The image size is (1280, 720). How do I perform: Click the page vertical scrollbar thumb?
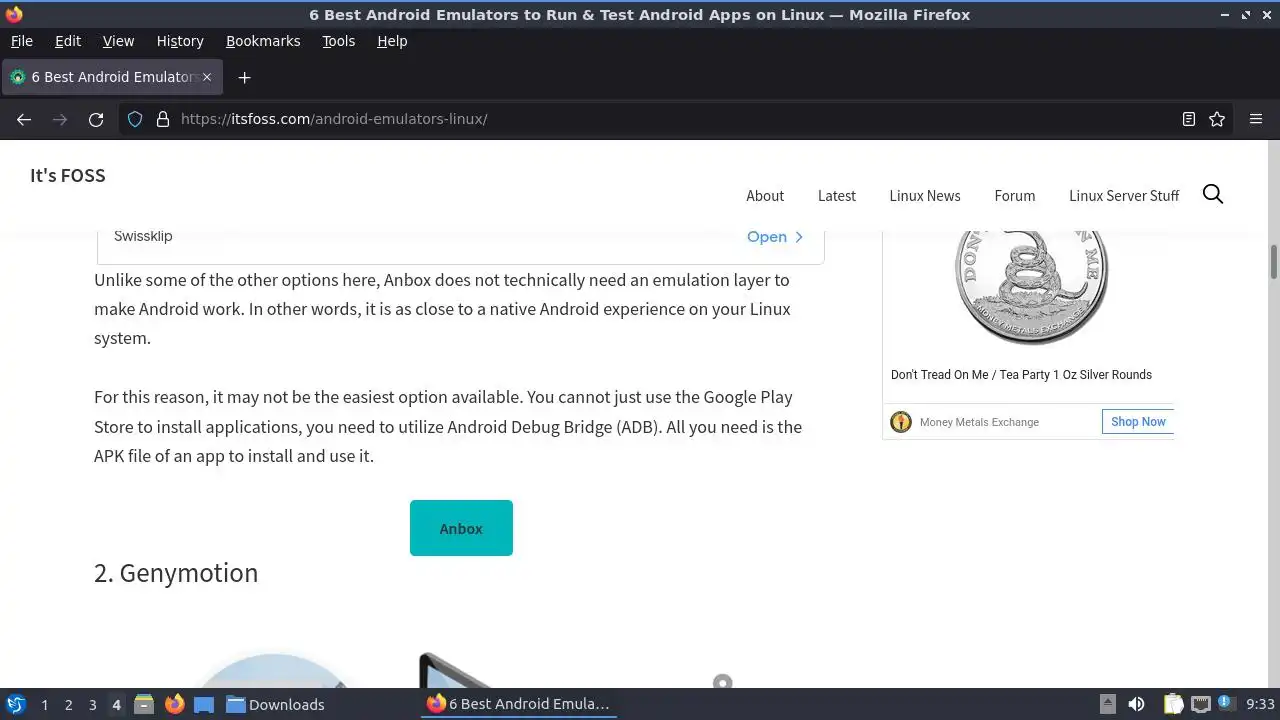(1274, 262)
